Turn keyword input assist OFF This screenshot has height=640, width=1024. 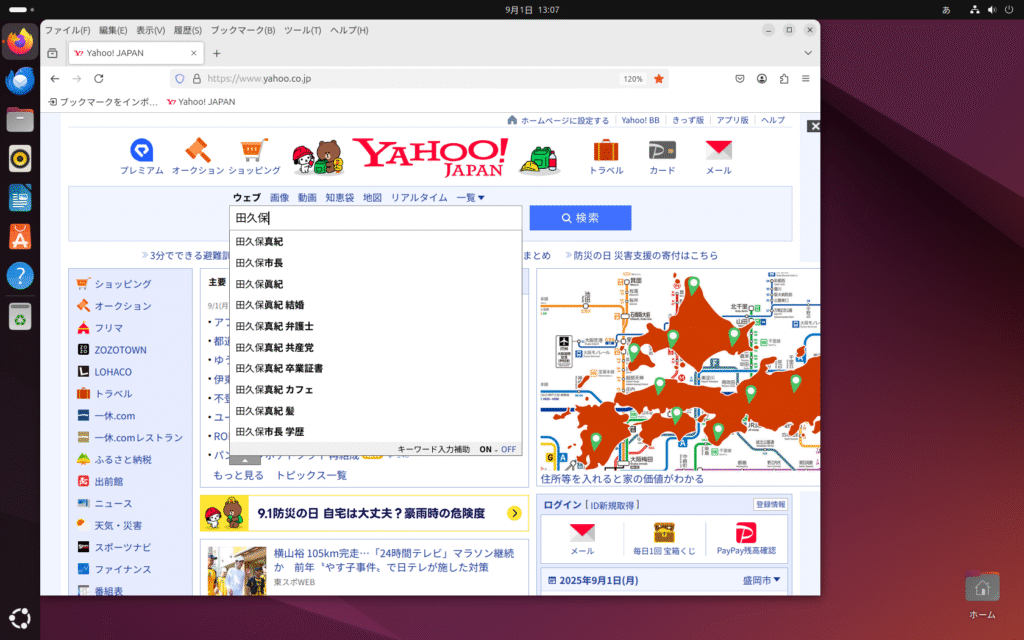[x=508, y=449]
